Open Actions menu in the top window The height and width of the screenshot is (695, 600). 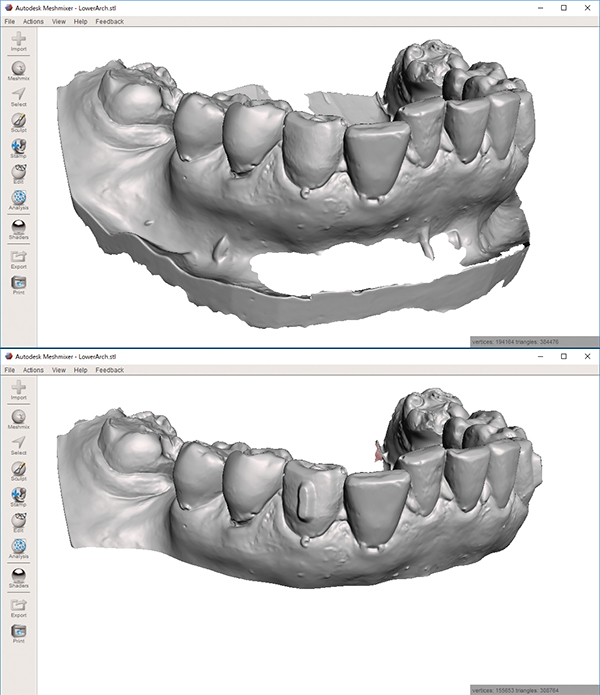(x=33, y=22)
